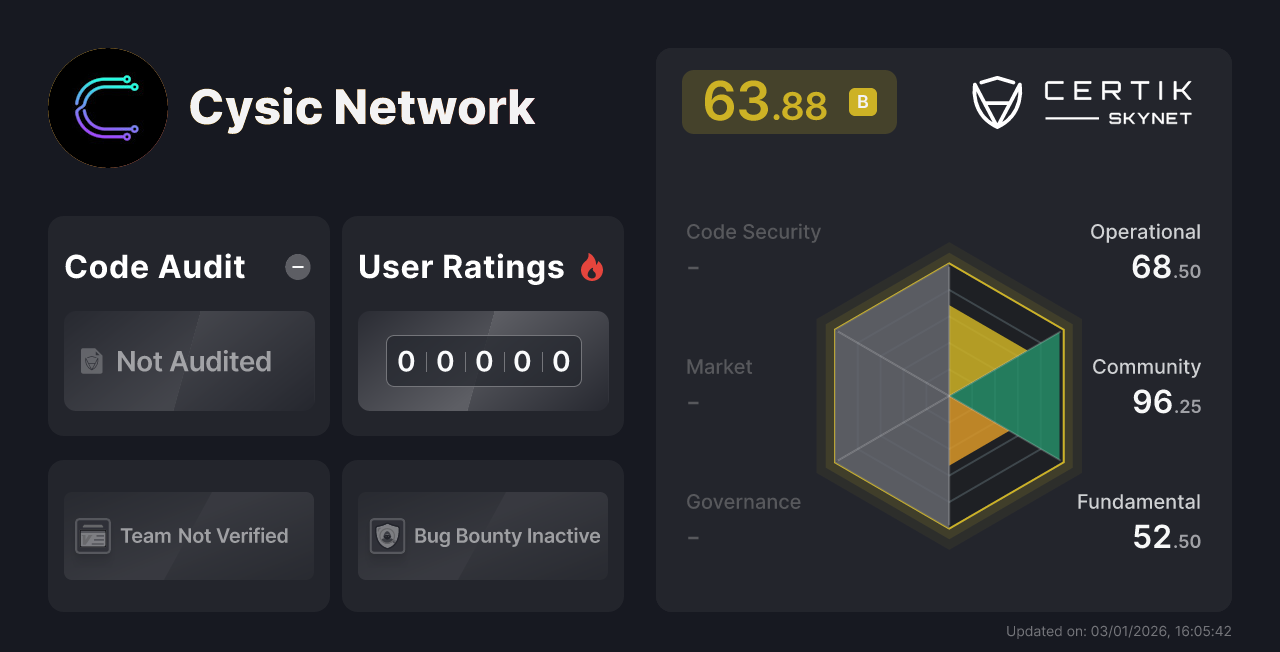
Task: Toggle the Bug Bounty Inactive status pill
Action: click(x=482, y=536)
